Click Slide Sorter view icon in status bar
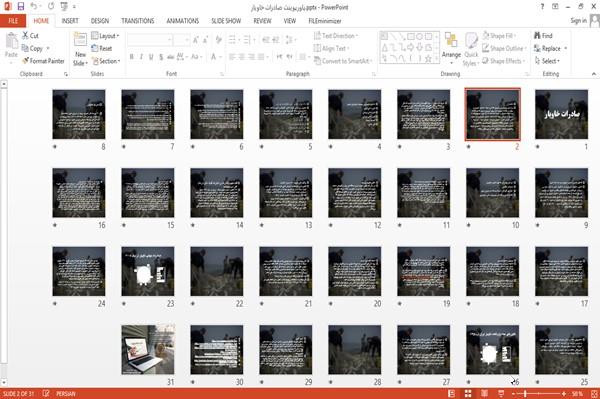This screenshot has width=600, height=399. tap(468, 393)
